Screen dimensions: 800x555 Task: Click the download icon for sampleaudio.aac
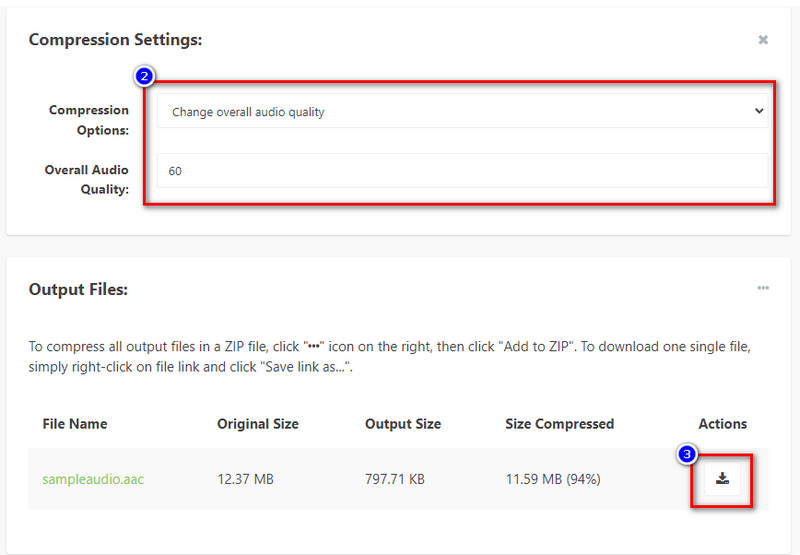point(723,479)
